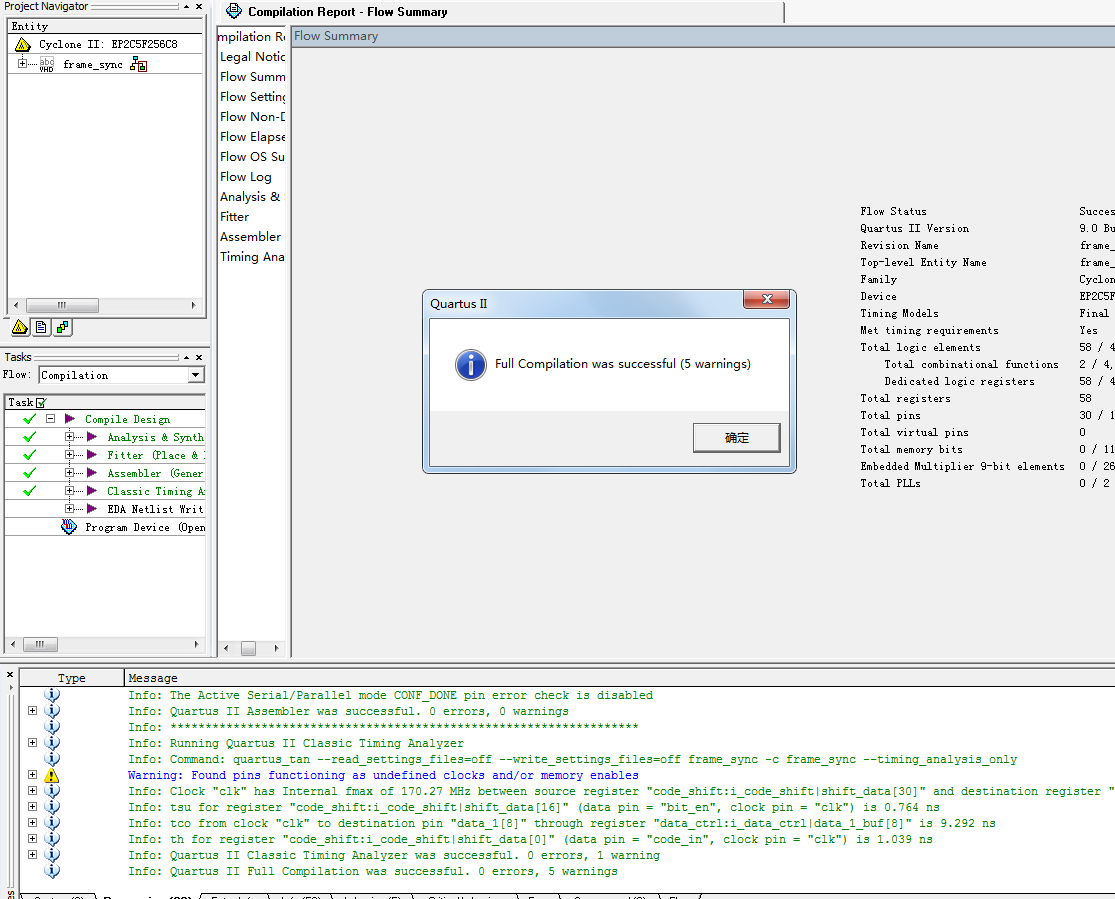This screenshot has width=1115, height=899.
Task: Open the Flow Compilation dropdown
Action: [x=195, y=375]
